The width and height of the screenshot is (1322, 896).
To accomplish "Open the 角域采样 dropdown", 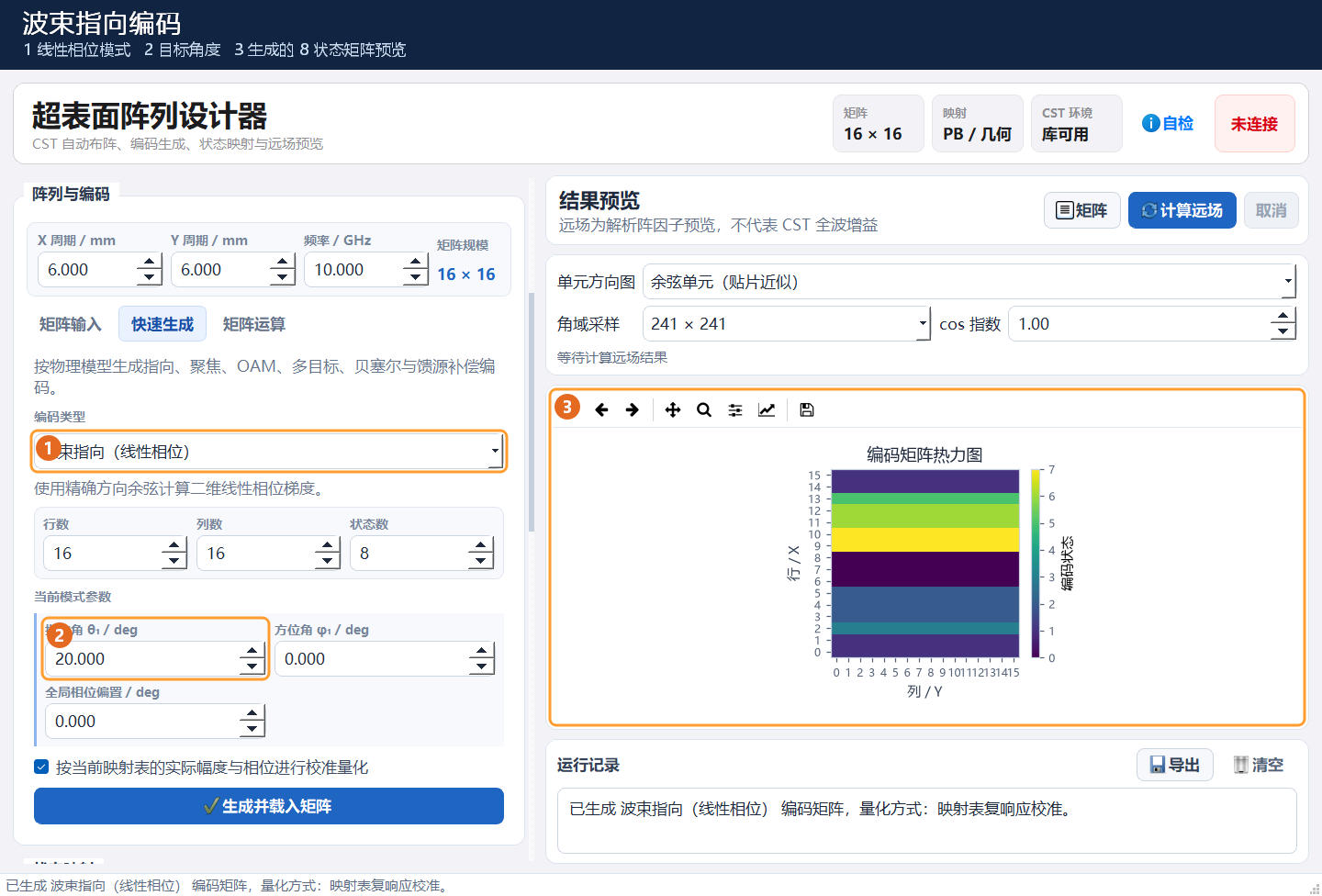I will [x=786, y=323].
